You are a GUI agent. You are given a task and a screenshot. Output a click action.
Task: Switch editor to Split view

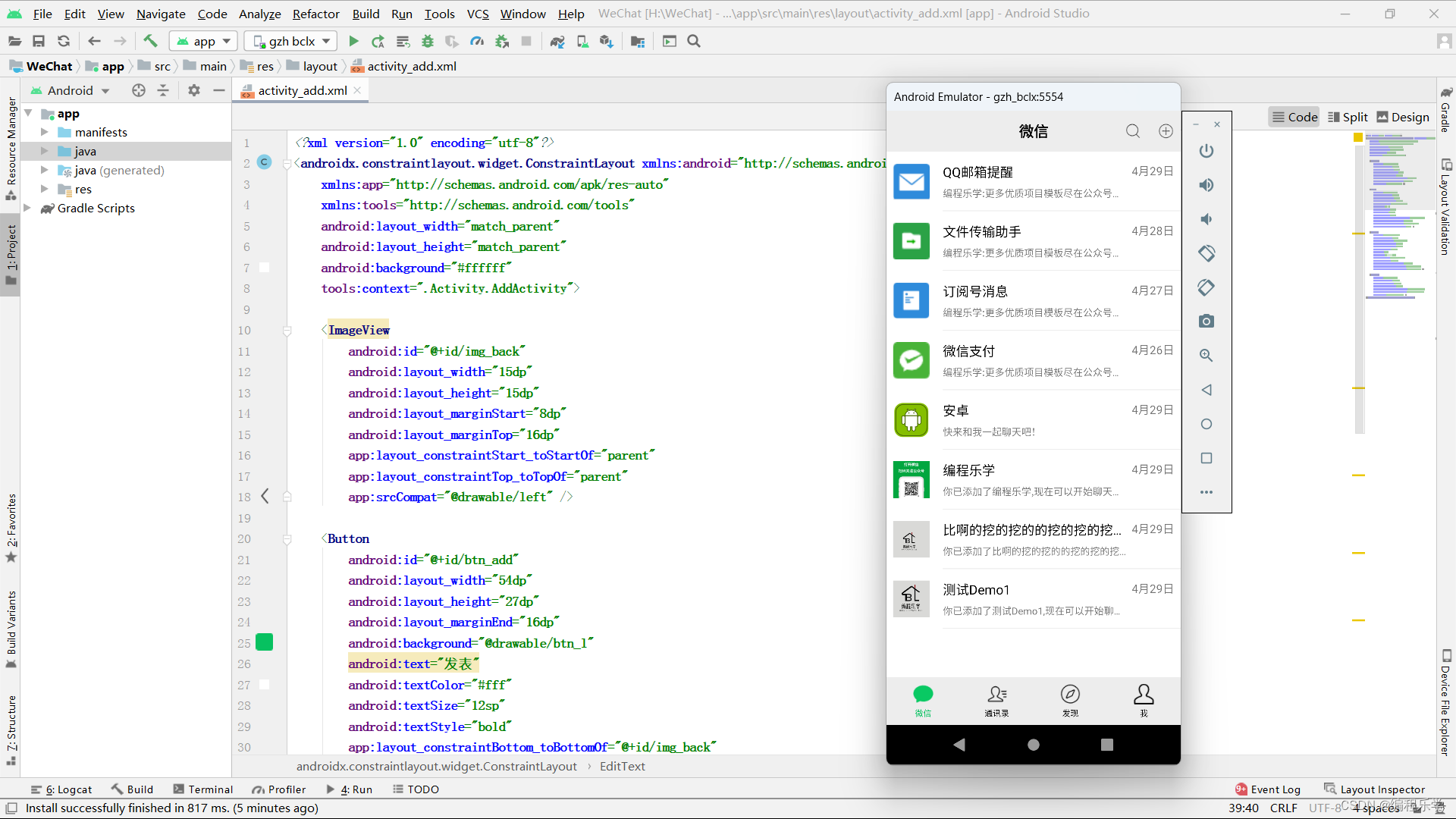click(1348, 117)
